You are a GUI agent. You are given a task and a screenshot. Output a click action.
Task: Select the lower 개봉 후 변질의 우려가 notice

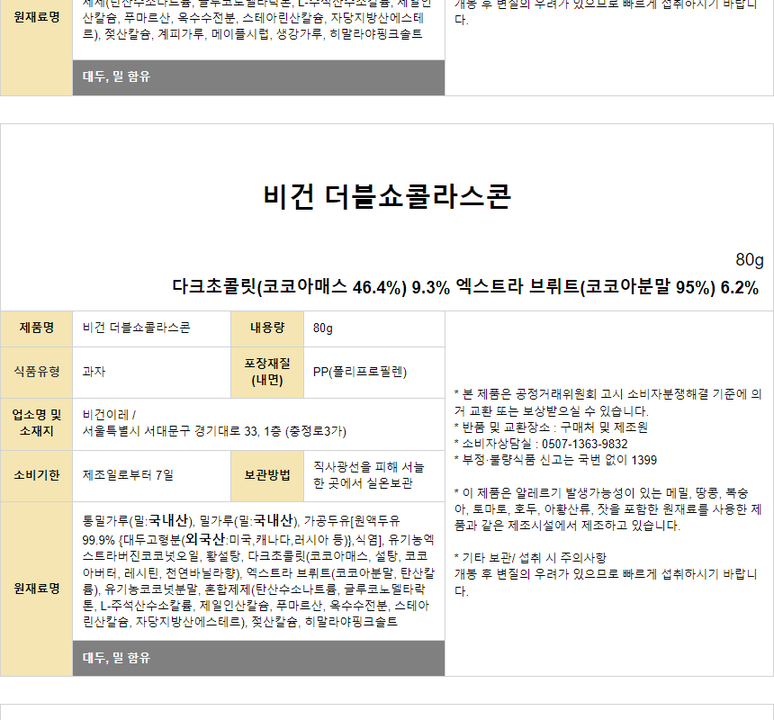606,582
